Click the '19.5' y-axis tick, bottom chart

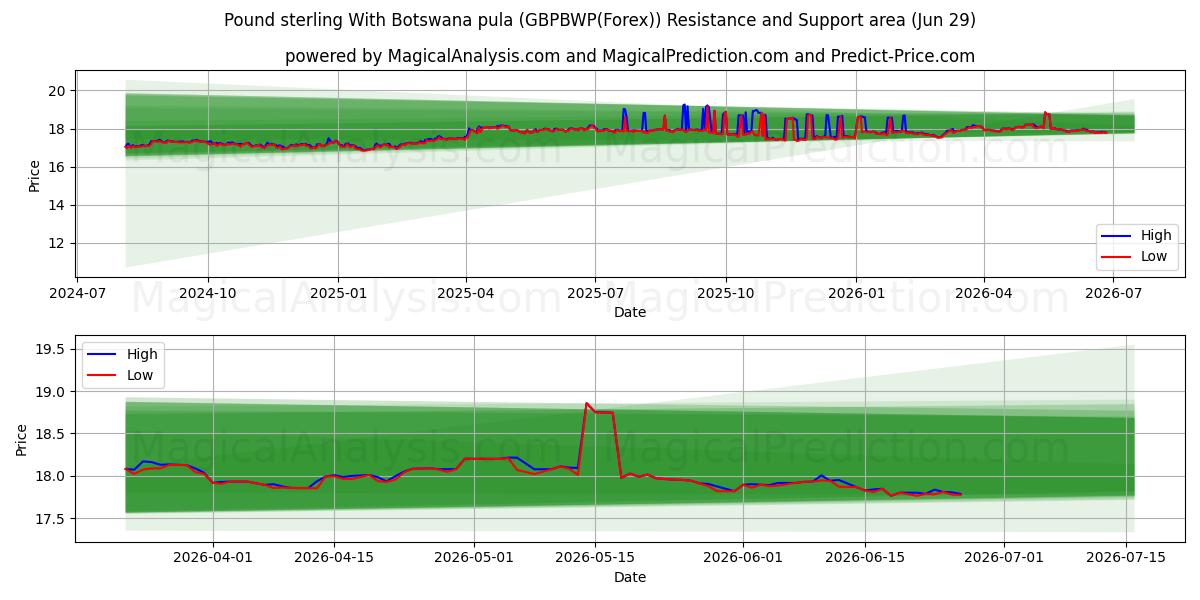tap(52, 349)
